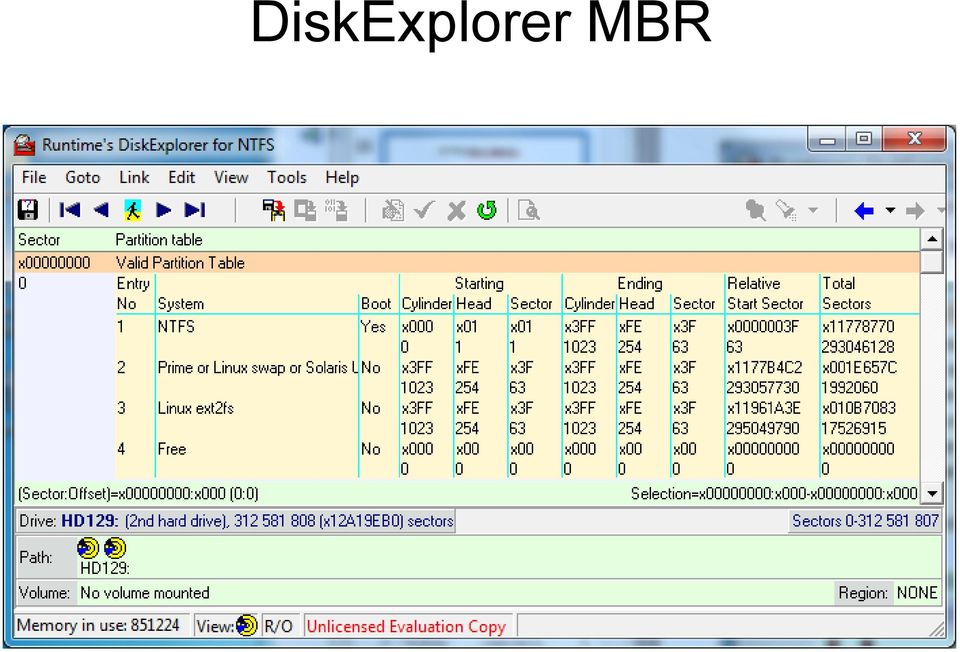960x652 pixels.
Task: Click the 'No volume mounted' text
Action: (144, 593)
